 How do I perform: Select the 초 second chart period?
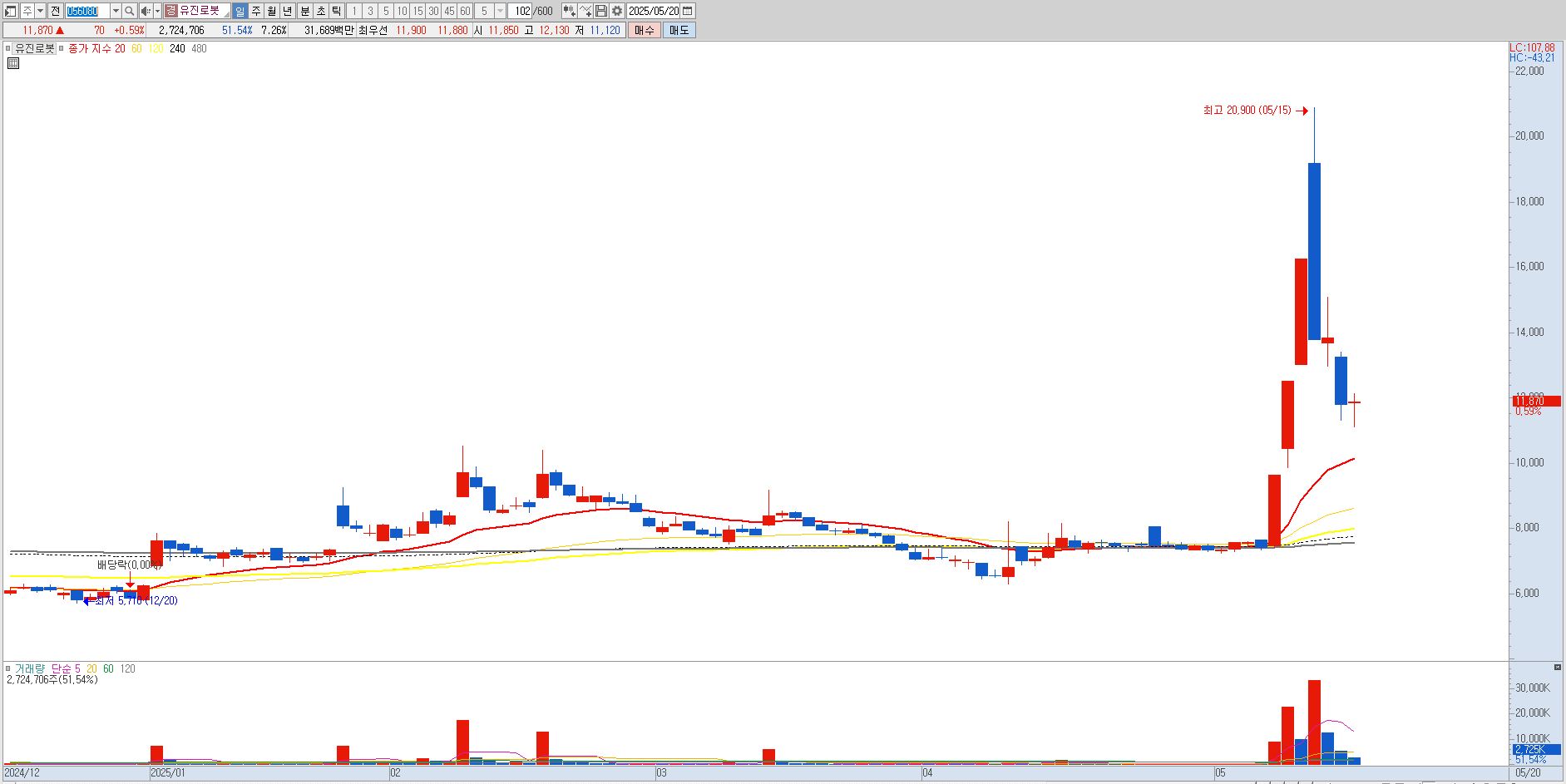tap(321, 11)
